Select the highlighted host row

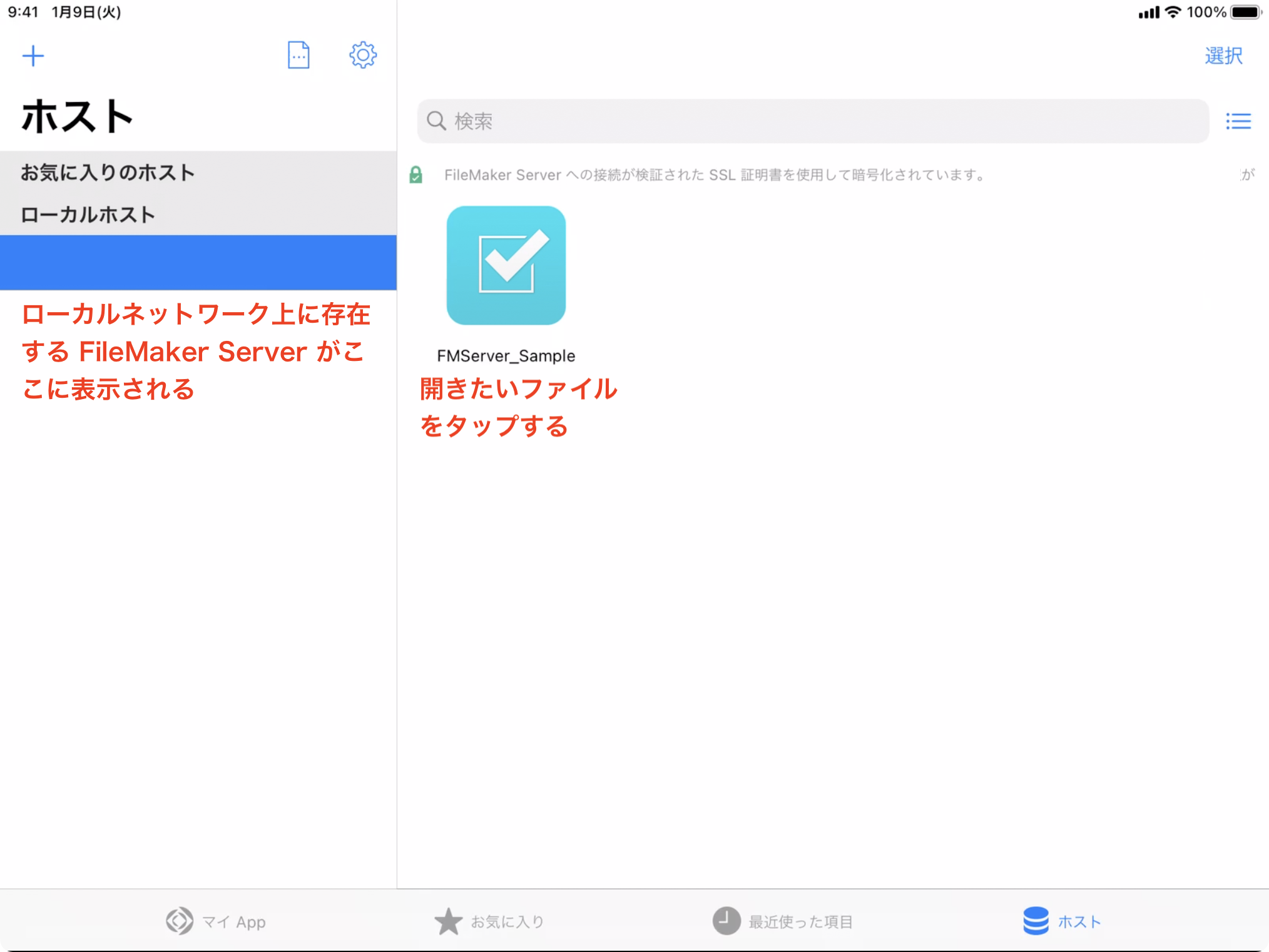point(198,263)
